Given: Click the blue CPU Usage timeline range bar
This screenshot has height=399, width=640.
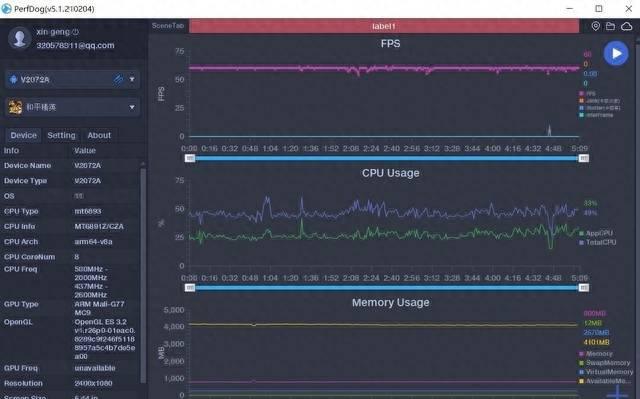Looking at the screenshot, I should point(387,288).
